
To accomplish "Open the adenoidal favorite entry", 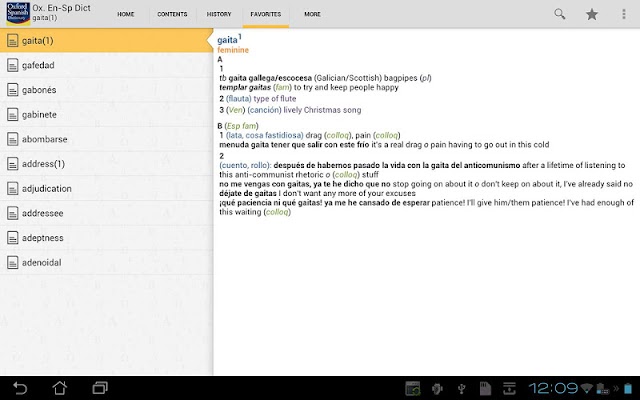I will (107, 262).
